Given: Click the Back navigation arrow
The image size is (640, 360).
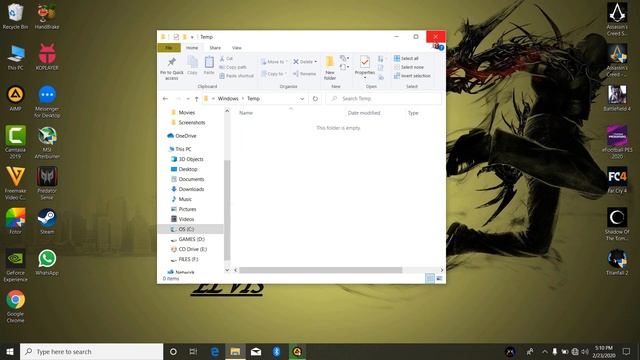Looking at the screenshot, I should pyautogui.click(x=165, y=99).
